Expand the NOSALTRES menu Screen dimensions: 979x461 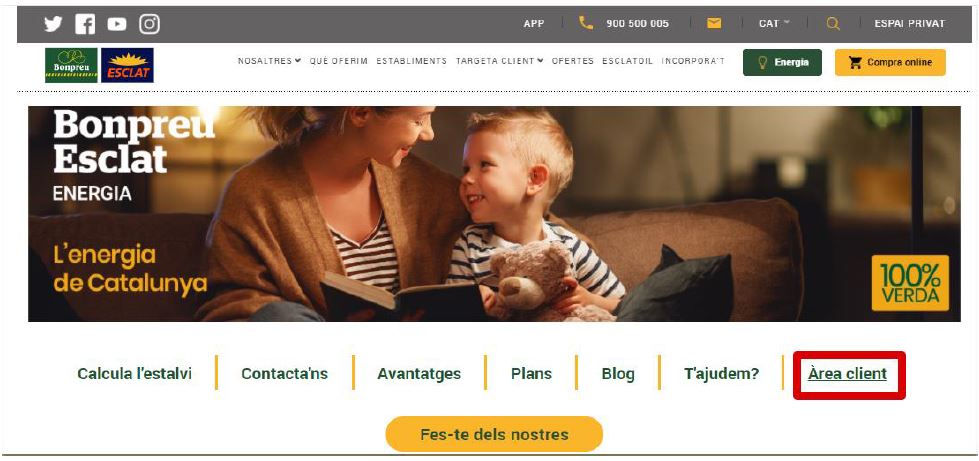pyautogui.click(x=269, y=61)
